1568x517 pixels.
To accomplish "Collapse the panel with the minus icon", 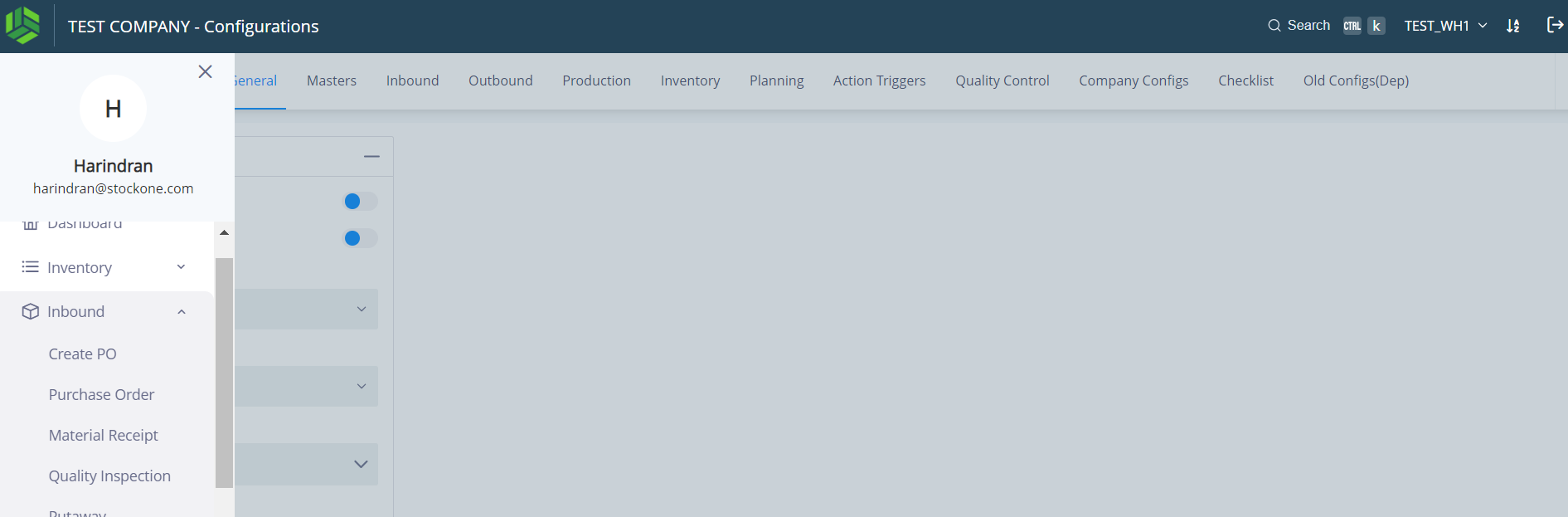I will (x=371, y=156).
